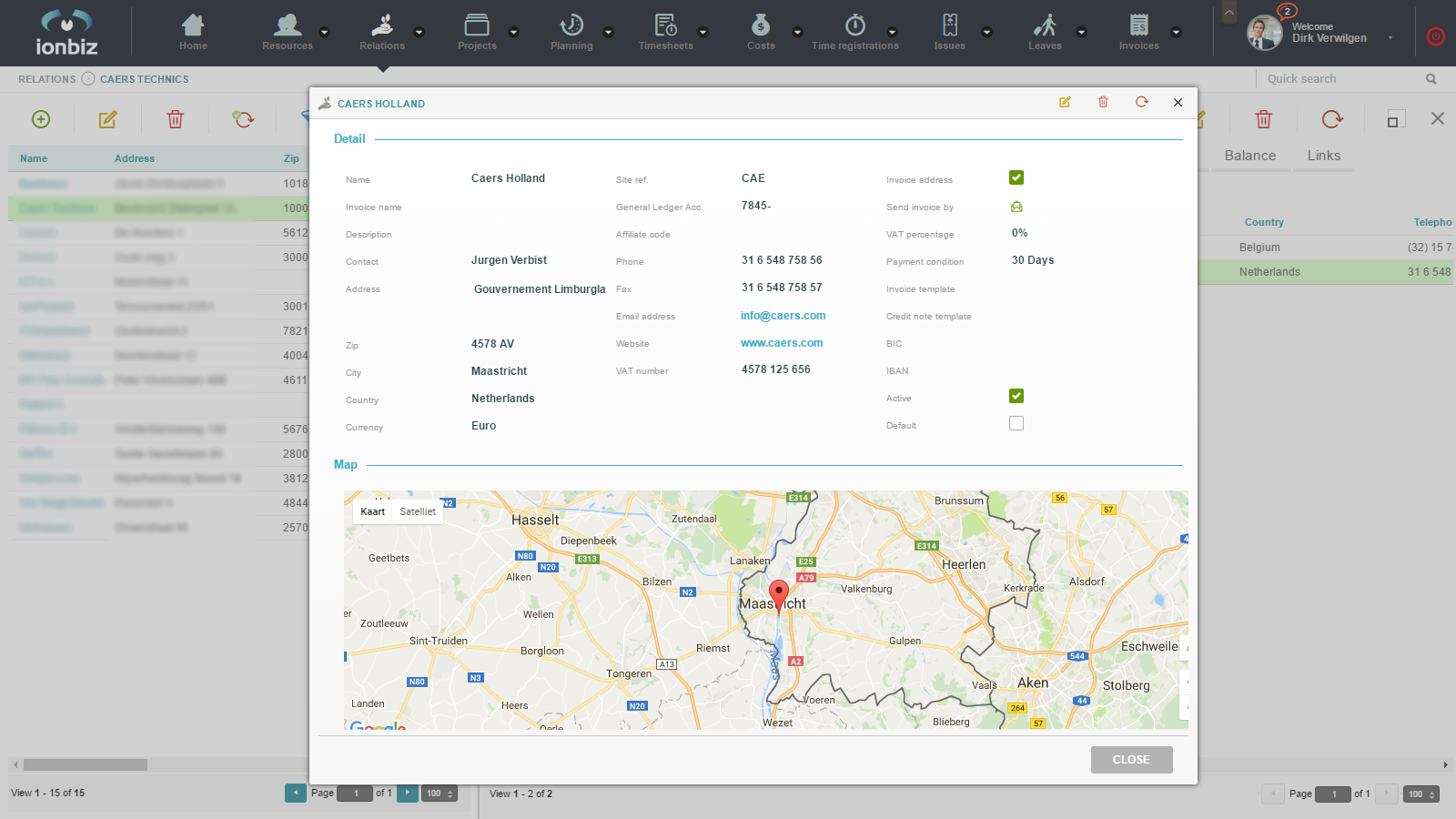Delete via the right panel trash icon
Viewport: 1456px width, 819px height.
pos(1263,119)
